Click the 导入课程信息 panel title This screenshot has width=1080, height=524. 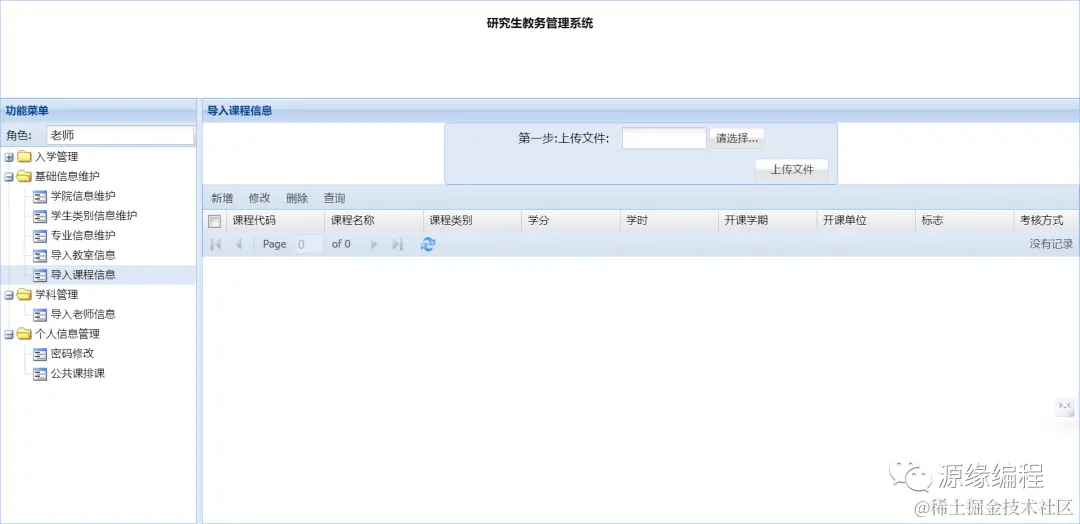(x=240, y=110)
